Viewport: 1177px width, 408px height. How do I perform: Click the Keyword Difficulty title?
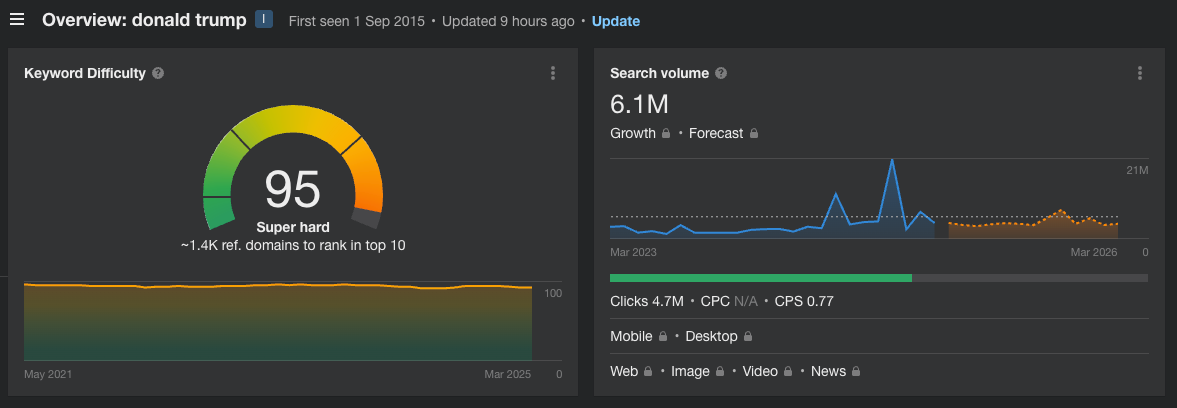[x=85, y=74]
